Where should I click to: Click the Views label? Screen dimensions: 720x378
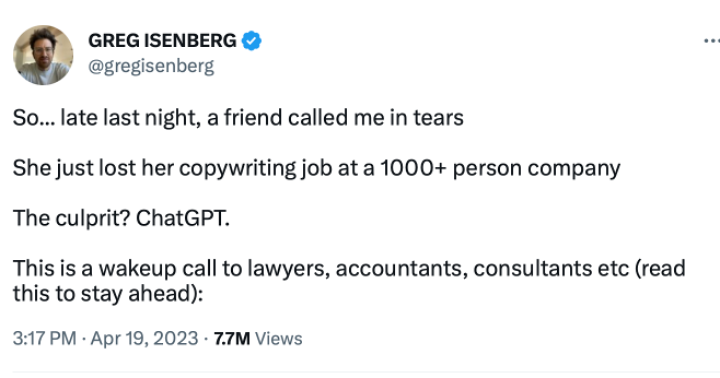point(279,339)
